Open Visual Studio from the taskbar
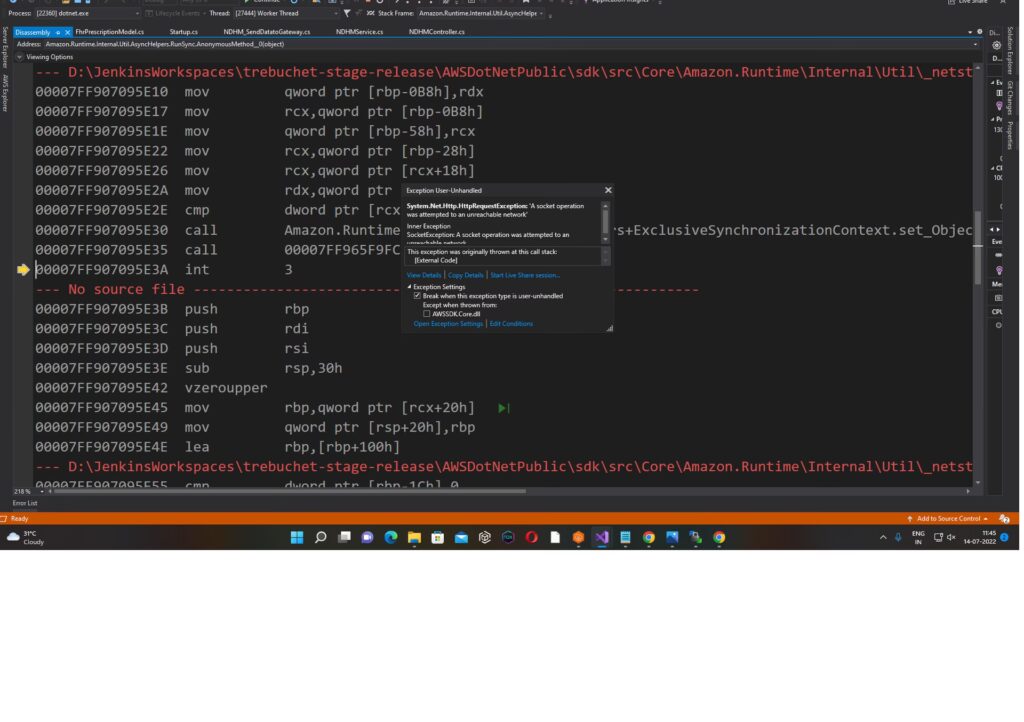The width and height of the screenshot is (1024, 722). [x=601, y=537]
